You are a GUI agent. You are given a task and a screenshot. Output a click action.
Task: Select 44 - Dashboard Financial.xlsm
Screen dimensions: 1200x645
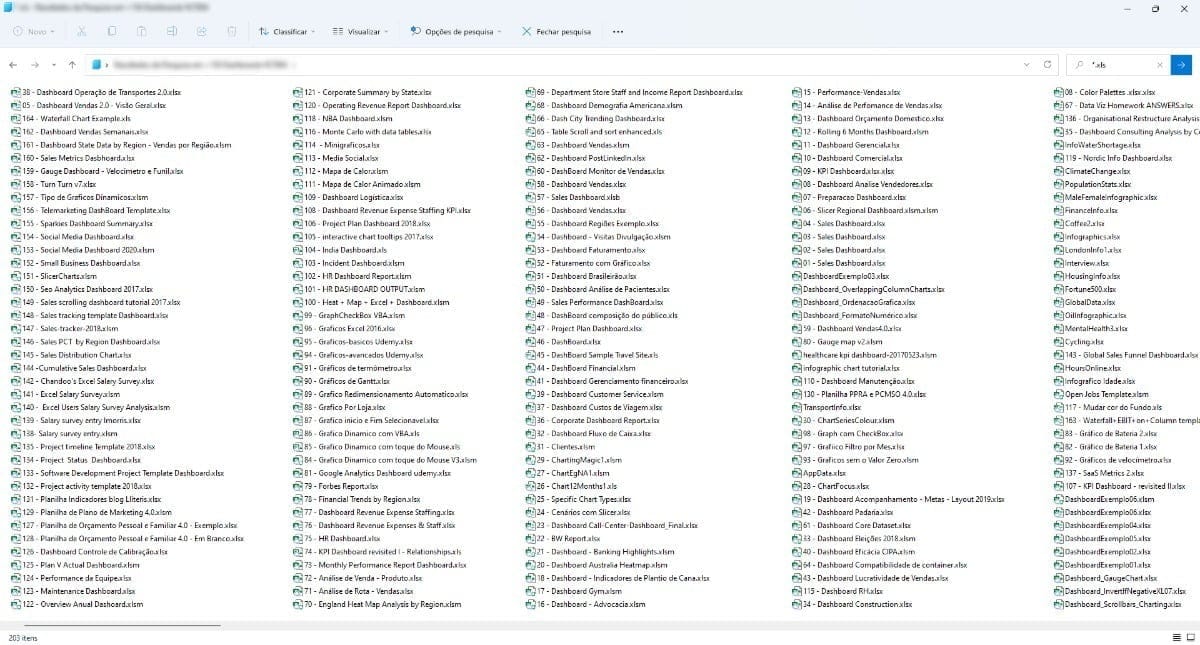581,368
